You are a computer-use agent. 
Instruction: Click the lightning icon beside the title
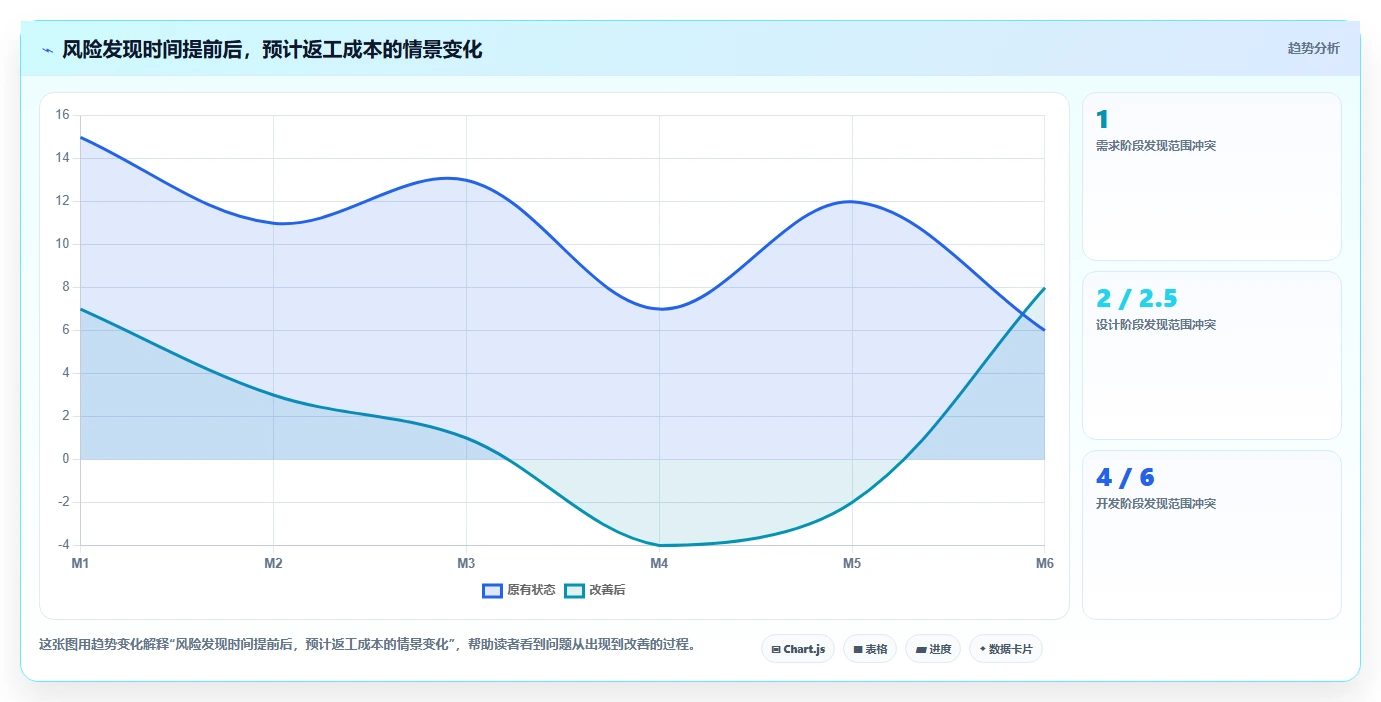coord(48,50)
